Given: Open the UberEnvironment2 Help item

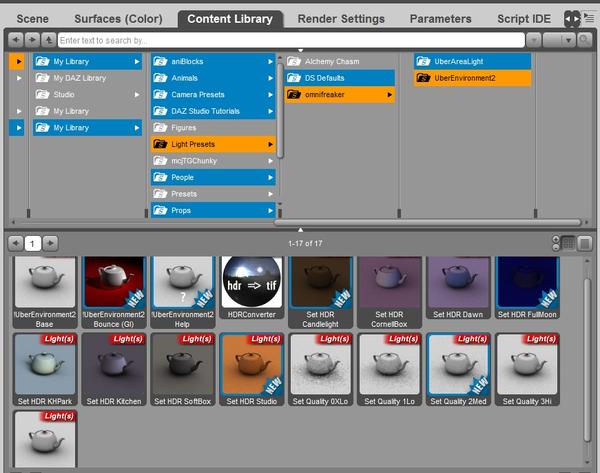Looking at the screenshot, I should pos(183,293).
